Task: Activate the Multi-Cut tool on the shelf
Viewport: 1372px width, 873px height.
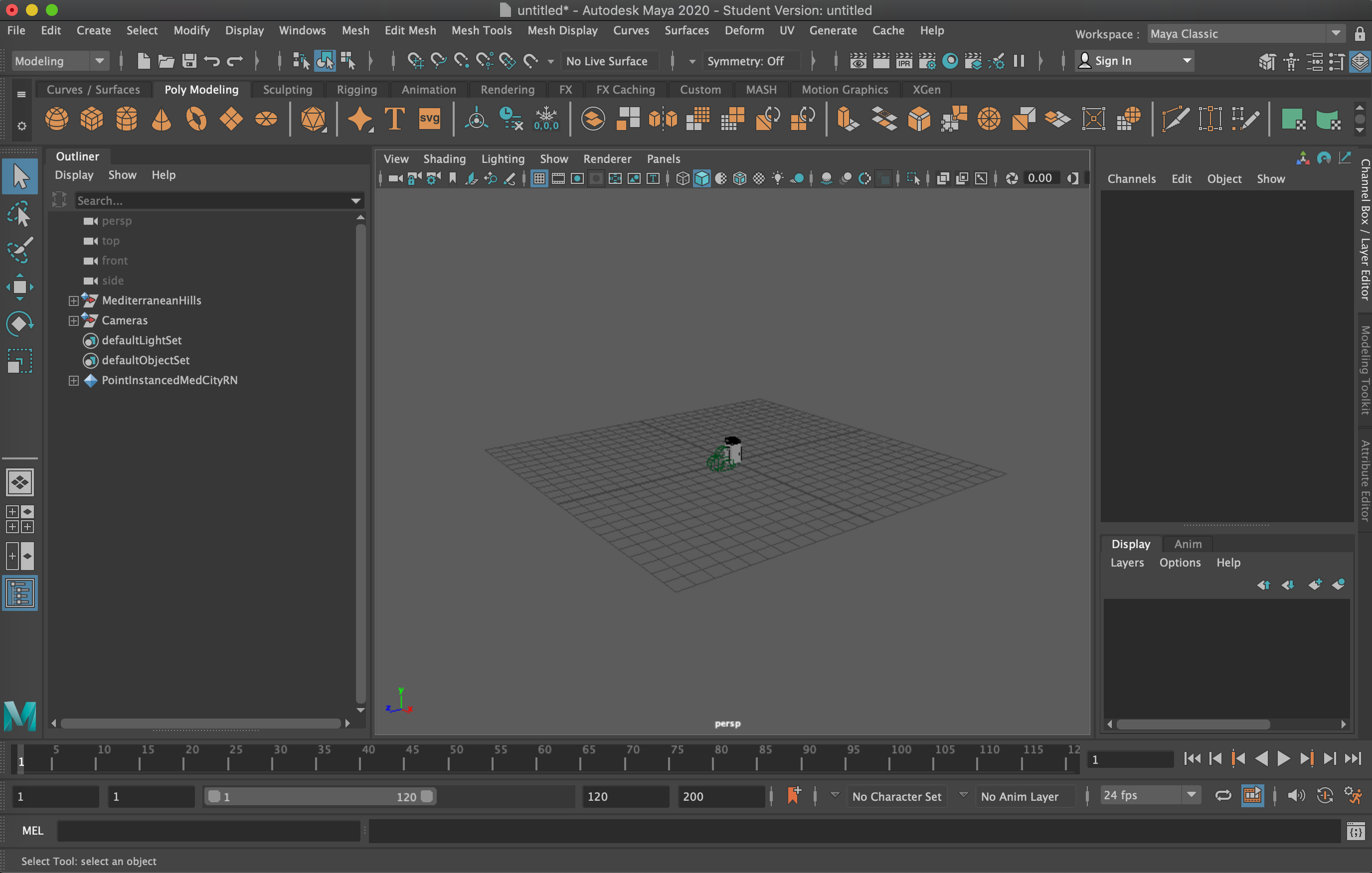Action: point(1176,119)
